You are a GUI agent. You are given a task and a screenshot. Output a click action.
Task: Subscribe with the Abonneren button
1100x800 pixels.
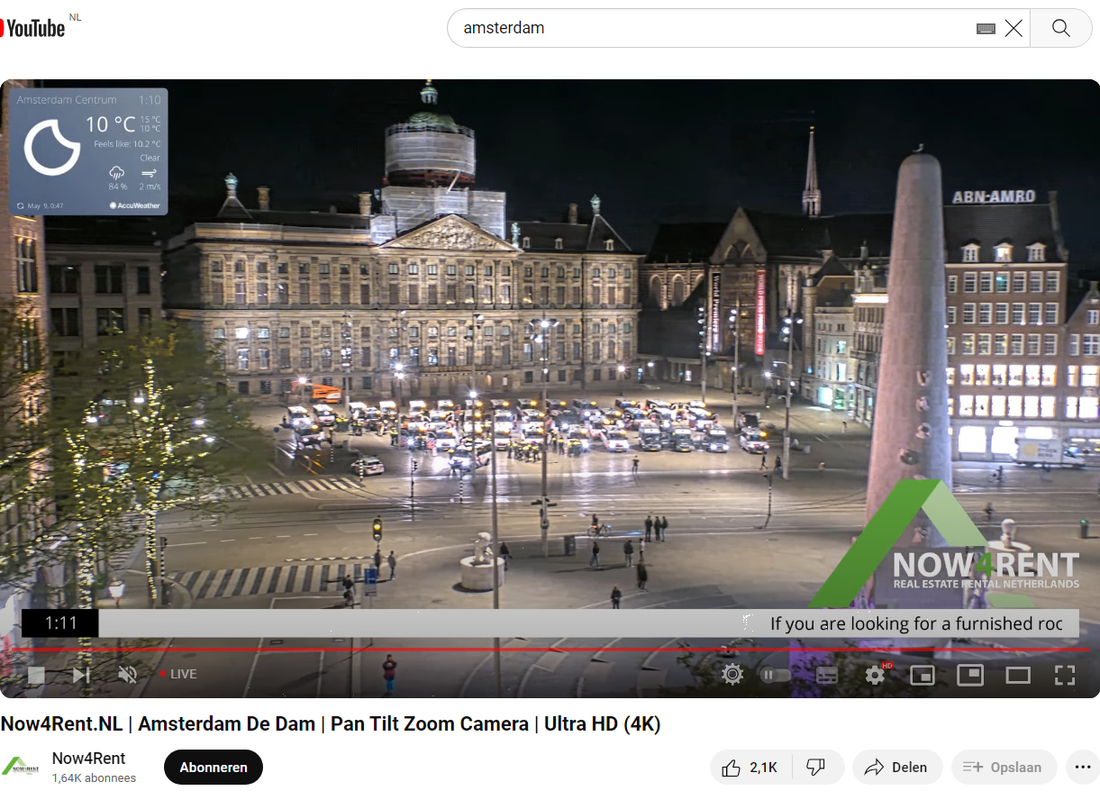click(x=213, y=768)
